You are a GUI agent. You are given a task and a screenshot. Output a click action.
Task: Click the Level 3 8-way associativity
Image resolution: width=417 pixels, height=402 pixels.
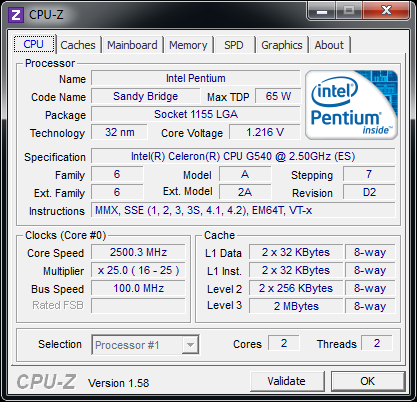pyautogui.click(x=370, y=306)
